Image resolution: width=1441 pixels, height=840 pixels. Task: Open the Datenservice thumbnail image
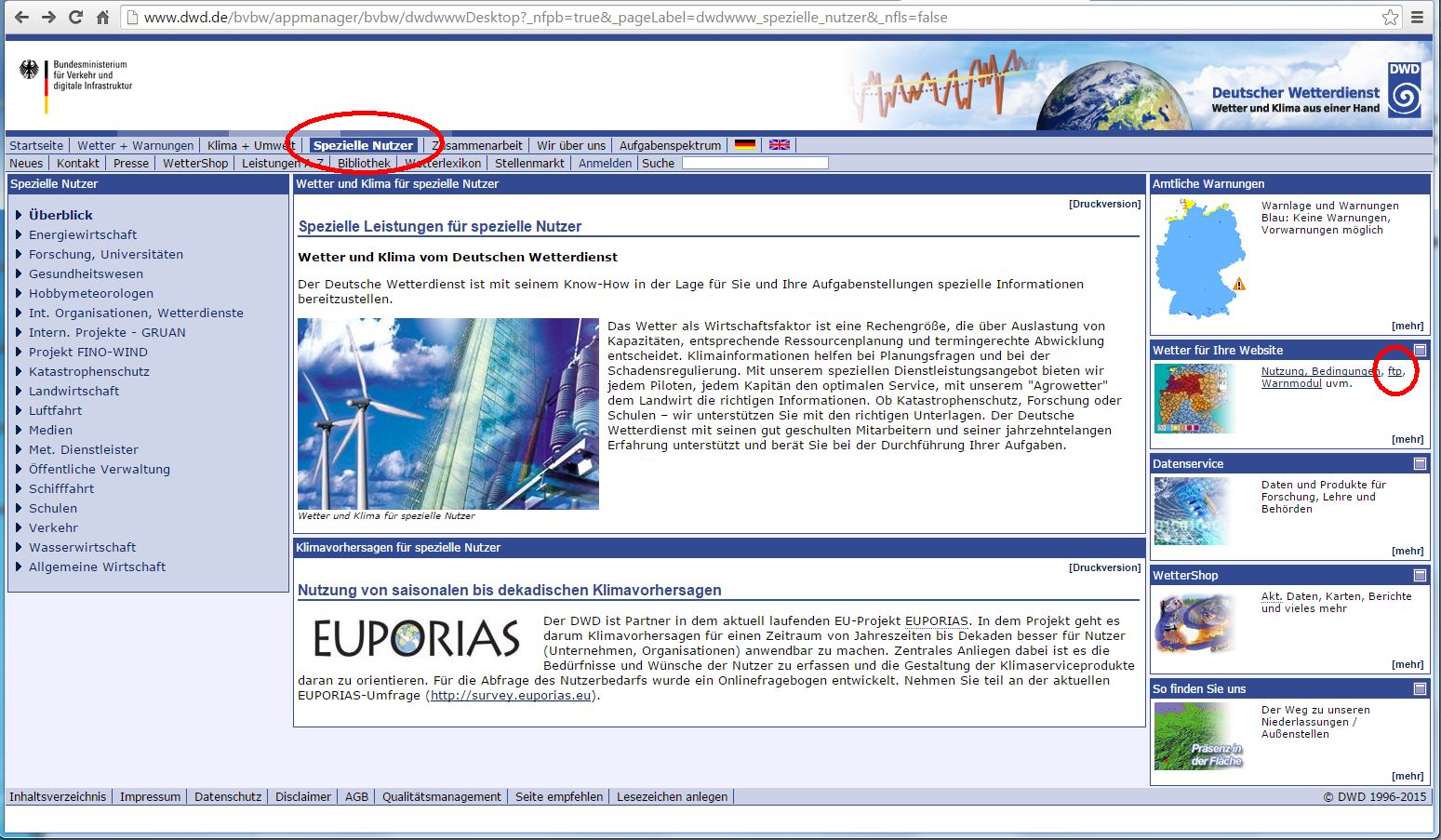pos(1194,511)
